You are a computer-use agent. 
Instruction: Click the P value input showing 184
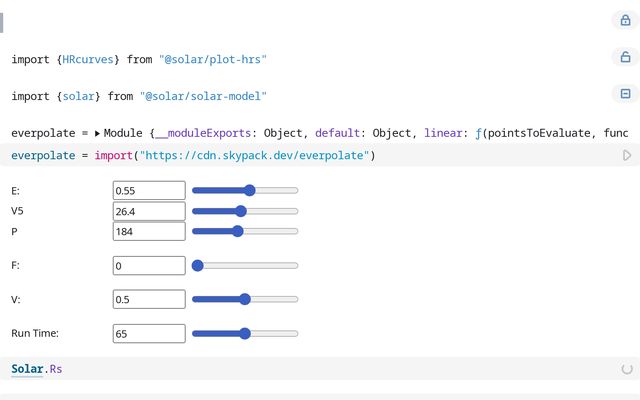pyautogui.click(x=149, y=231)
